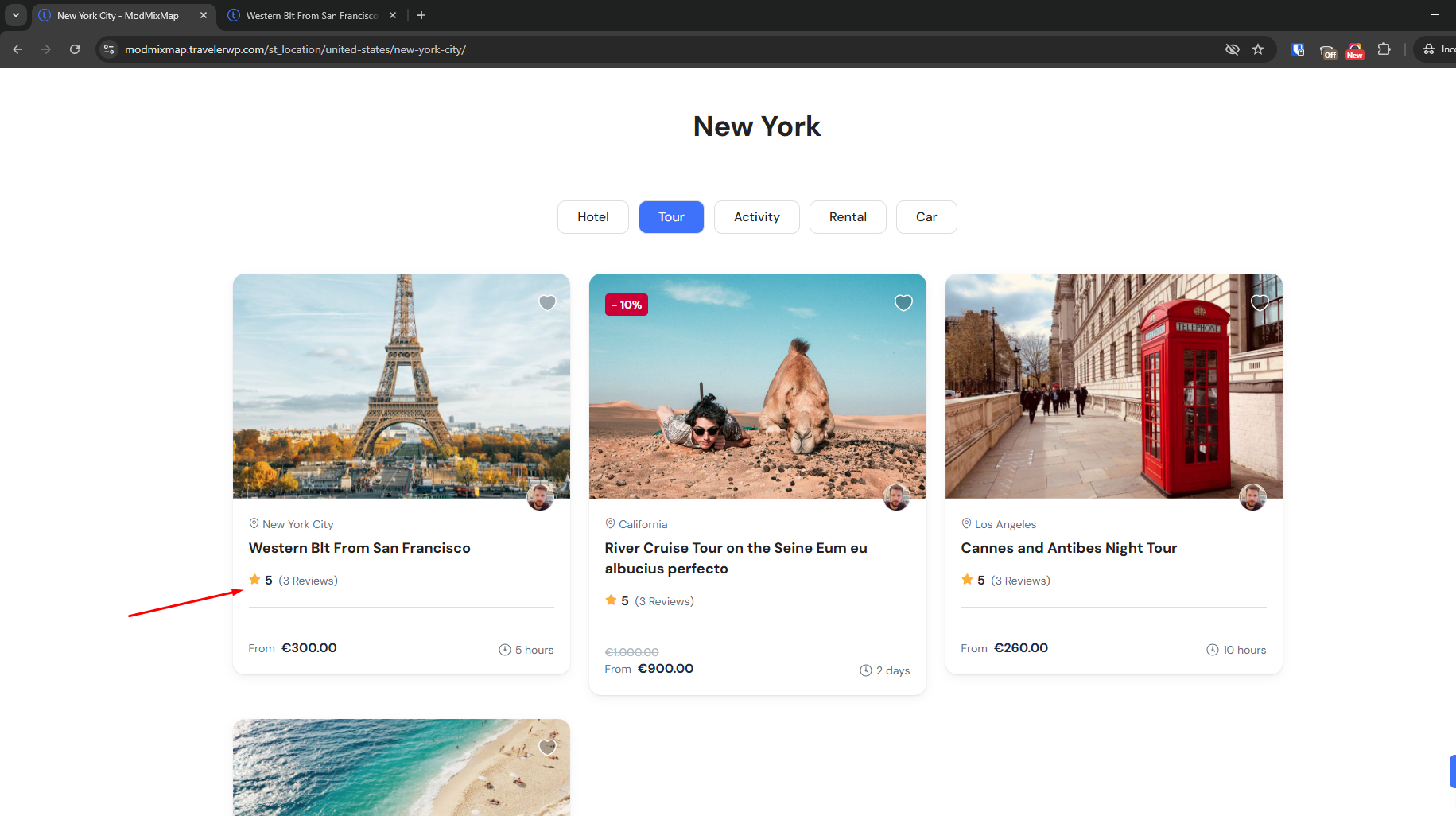
Task: Close the New York City browser tab
Action: [x=204, y=15]
